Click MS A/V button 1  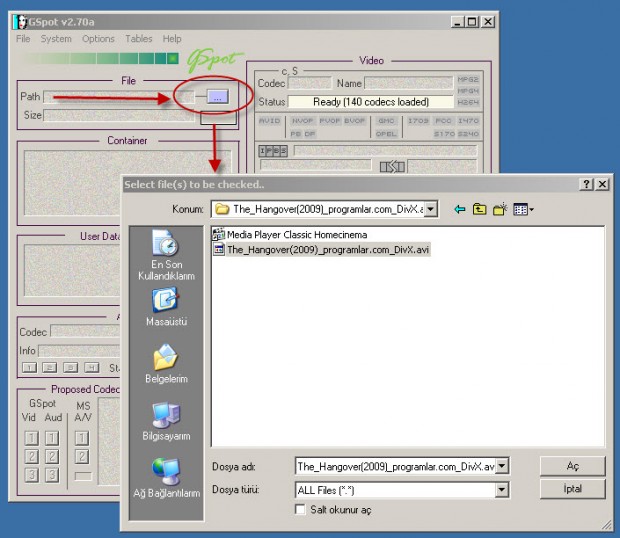tap(82, 438)
